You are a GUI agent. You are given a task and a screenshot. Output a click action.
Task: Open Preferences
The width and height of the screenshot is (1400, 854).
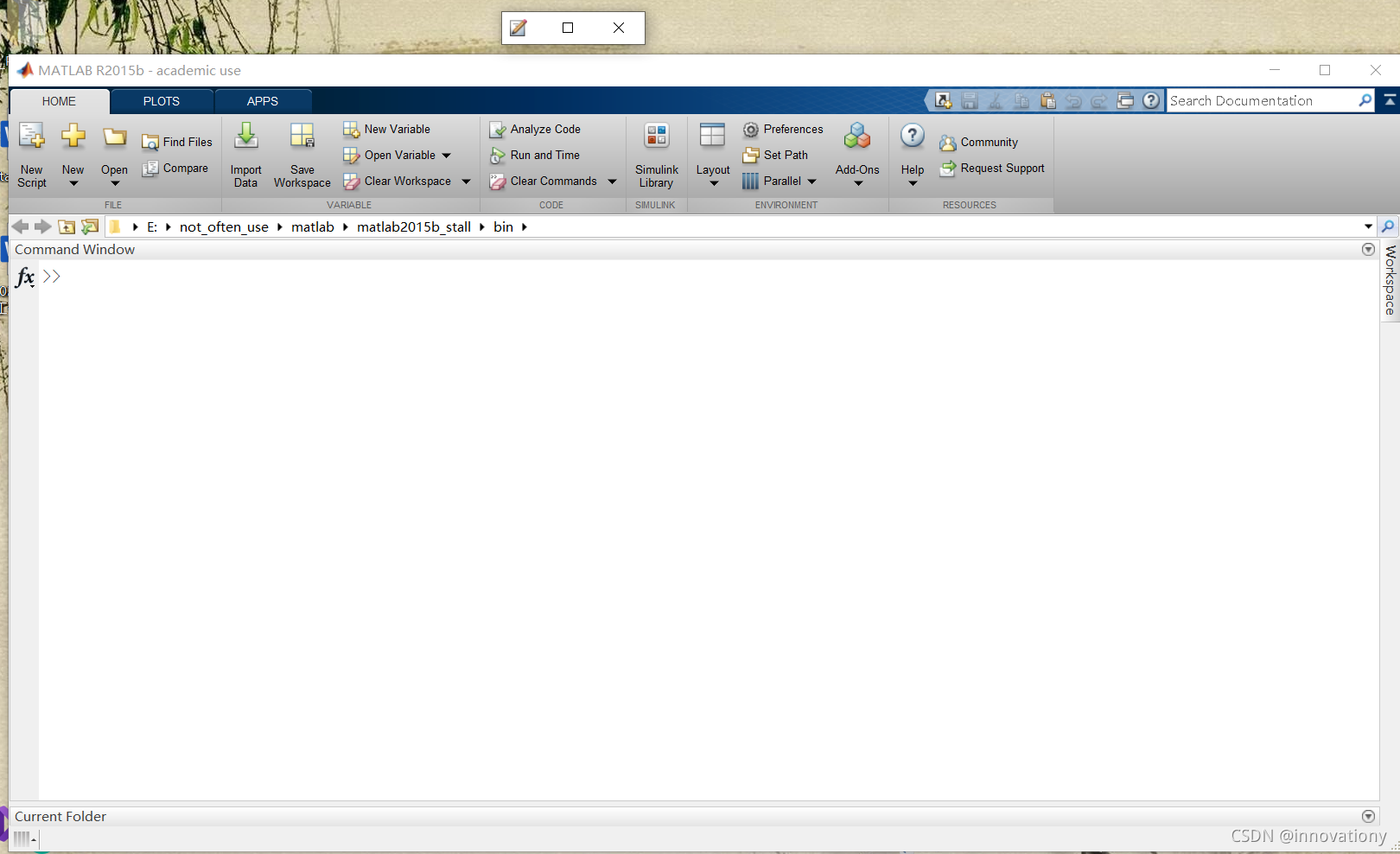click(x=783, y=129)
